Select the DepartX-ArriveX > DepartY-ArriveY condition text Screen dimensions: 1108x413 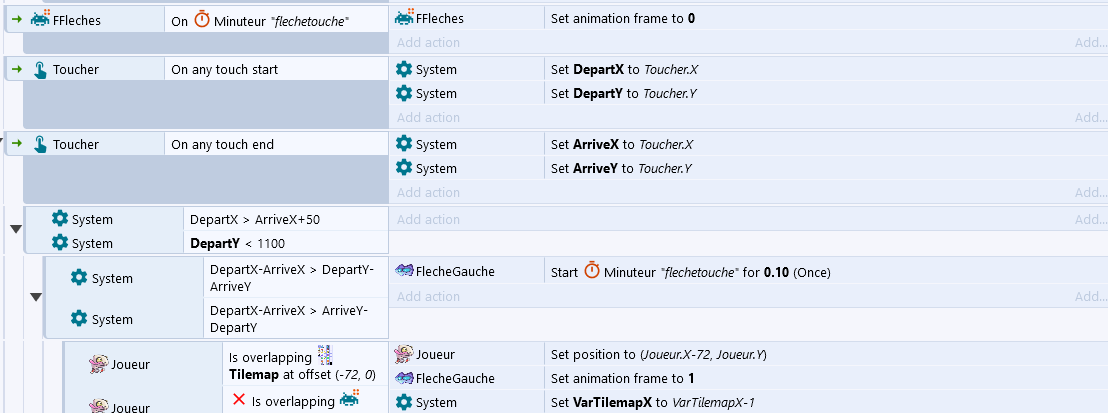click(293, 279)
